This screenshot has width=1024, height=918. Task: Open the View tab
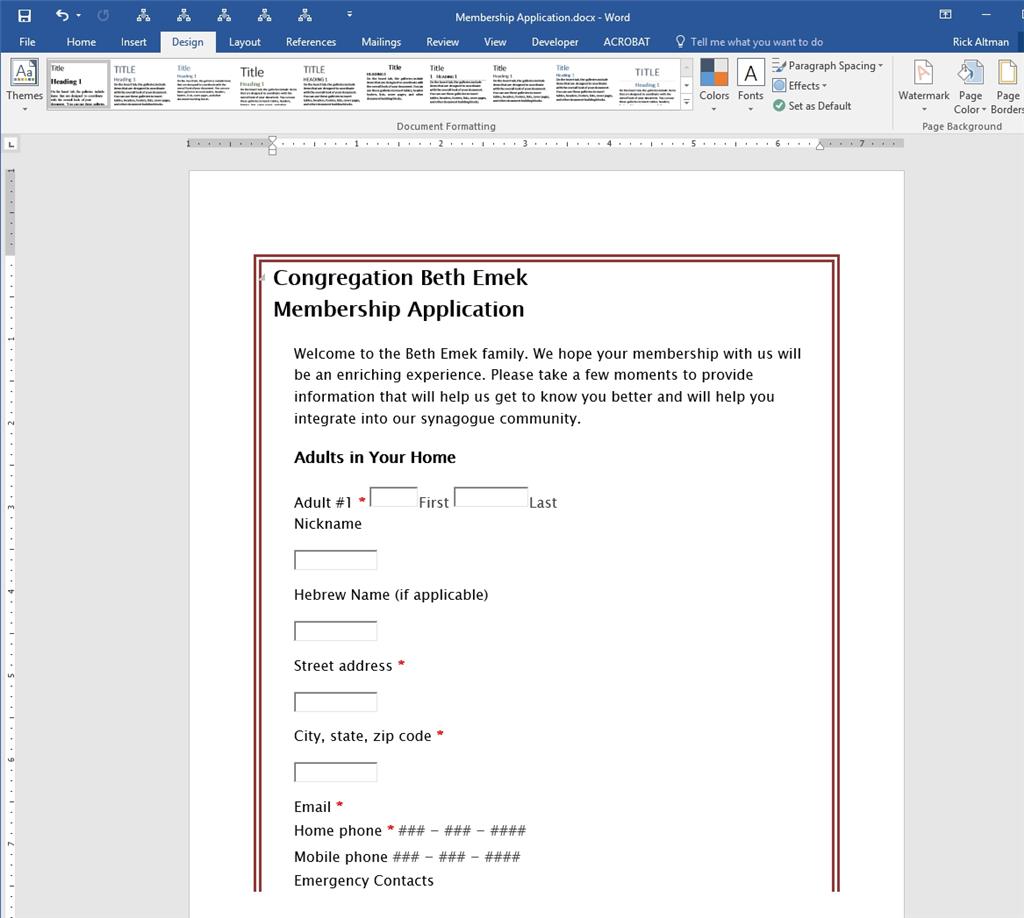(495, 42)
